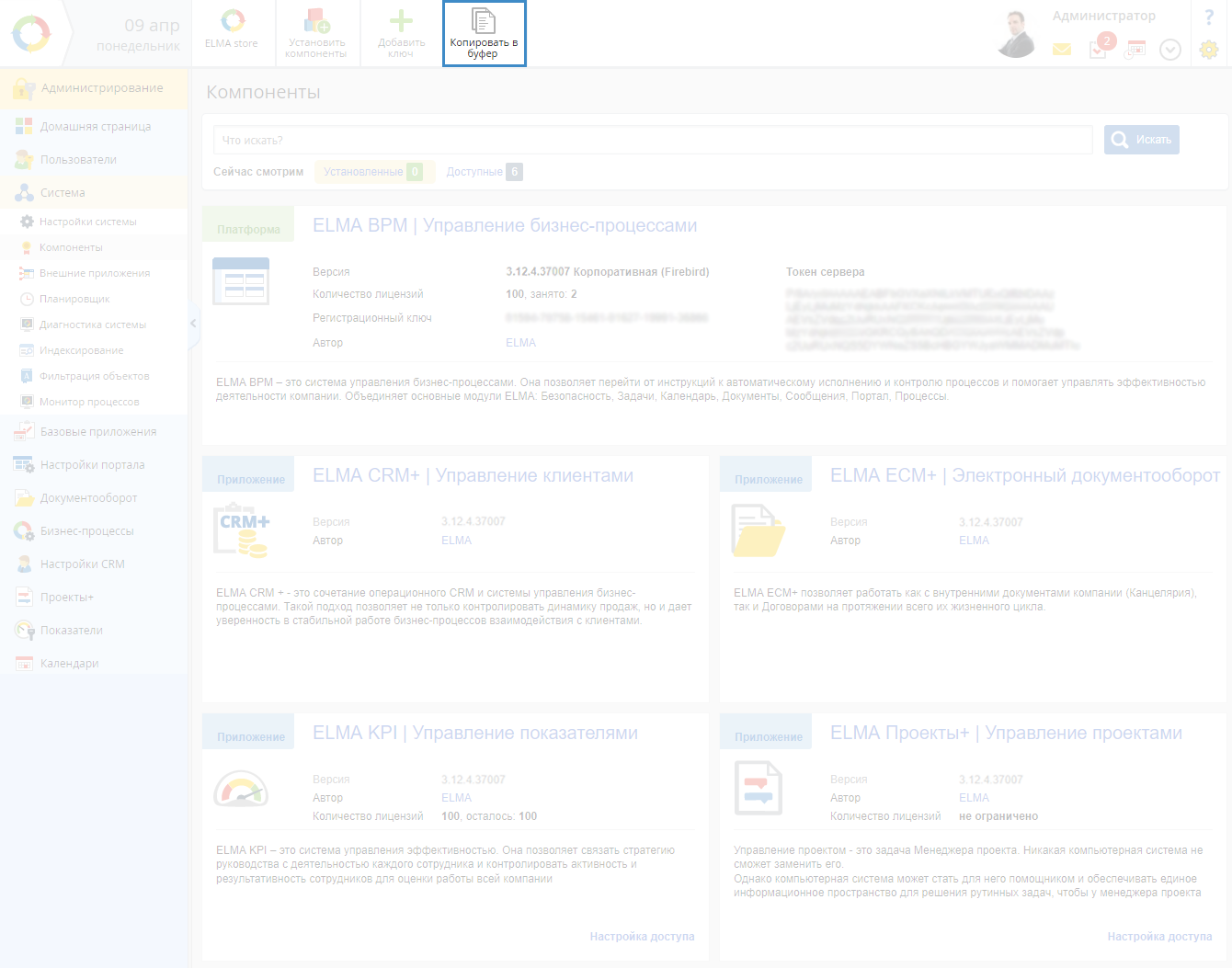Screen dimensions: 1232x968
Task: Click the component search input field
Action: point(653,140)
